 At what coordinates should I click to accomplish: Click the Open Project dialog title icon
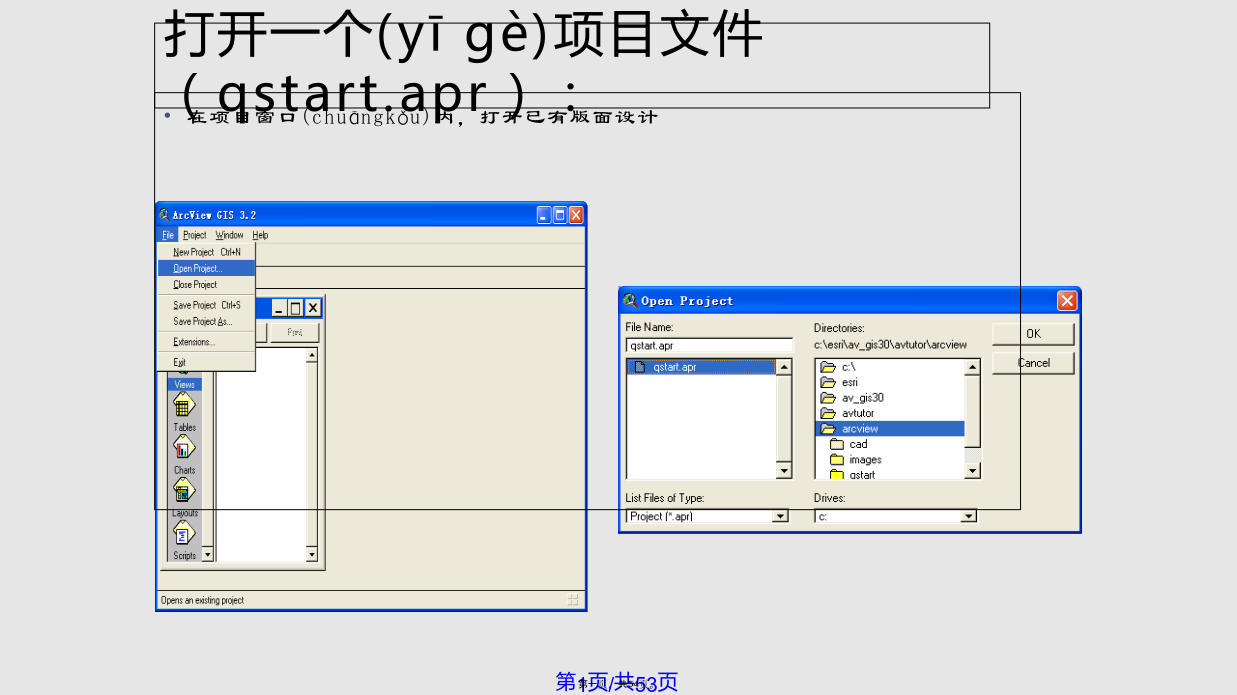tap(630, 300)
